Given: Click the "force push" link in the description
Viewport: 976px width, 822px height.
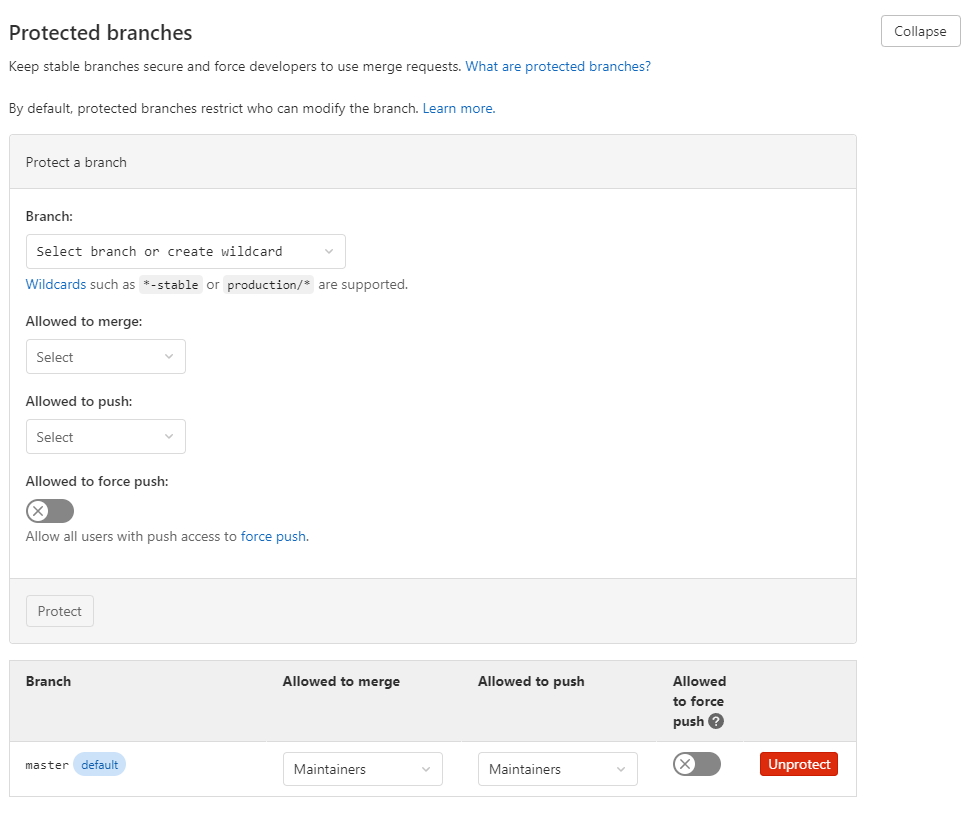Looking at the screenshot, I should 273,536.
